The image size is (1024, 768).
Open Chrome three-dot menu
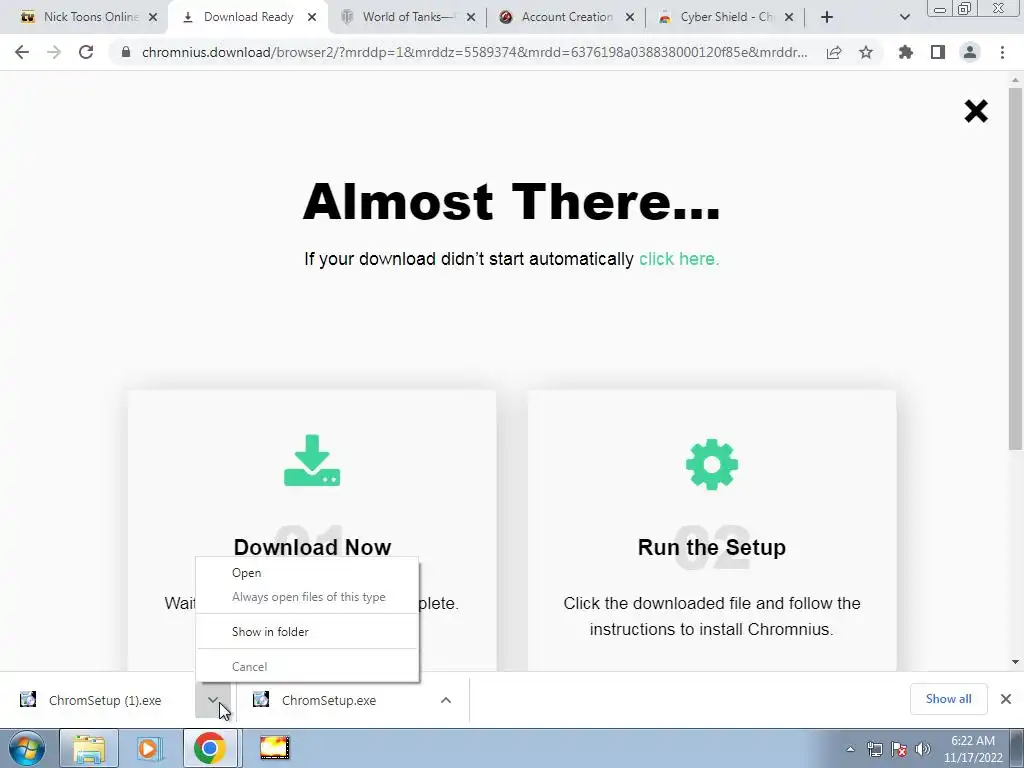click(x=1002, y=52)
